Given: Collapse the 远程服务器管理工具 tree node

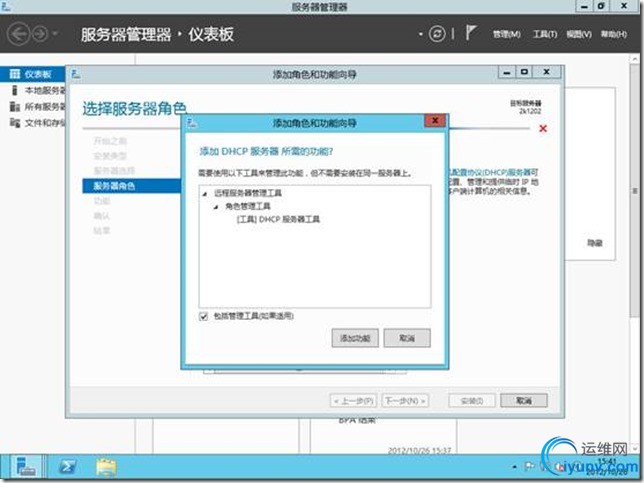Looking at the screenshot, I should coord(205,193).
